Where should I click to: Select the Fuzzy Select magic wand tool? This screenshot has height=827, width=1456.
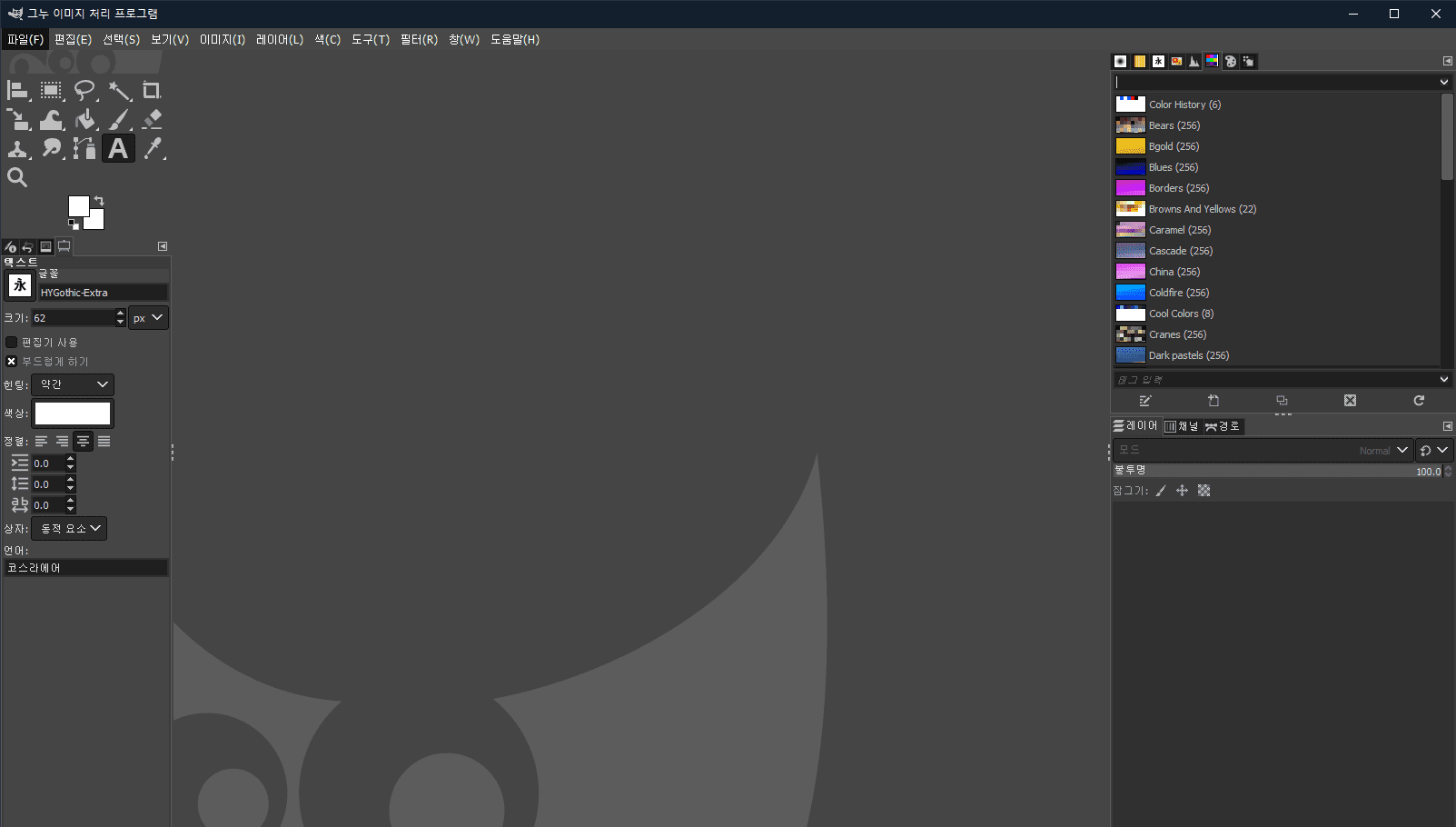pos(119,90)
